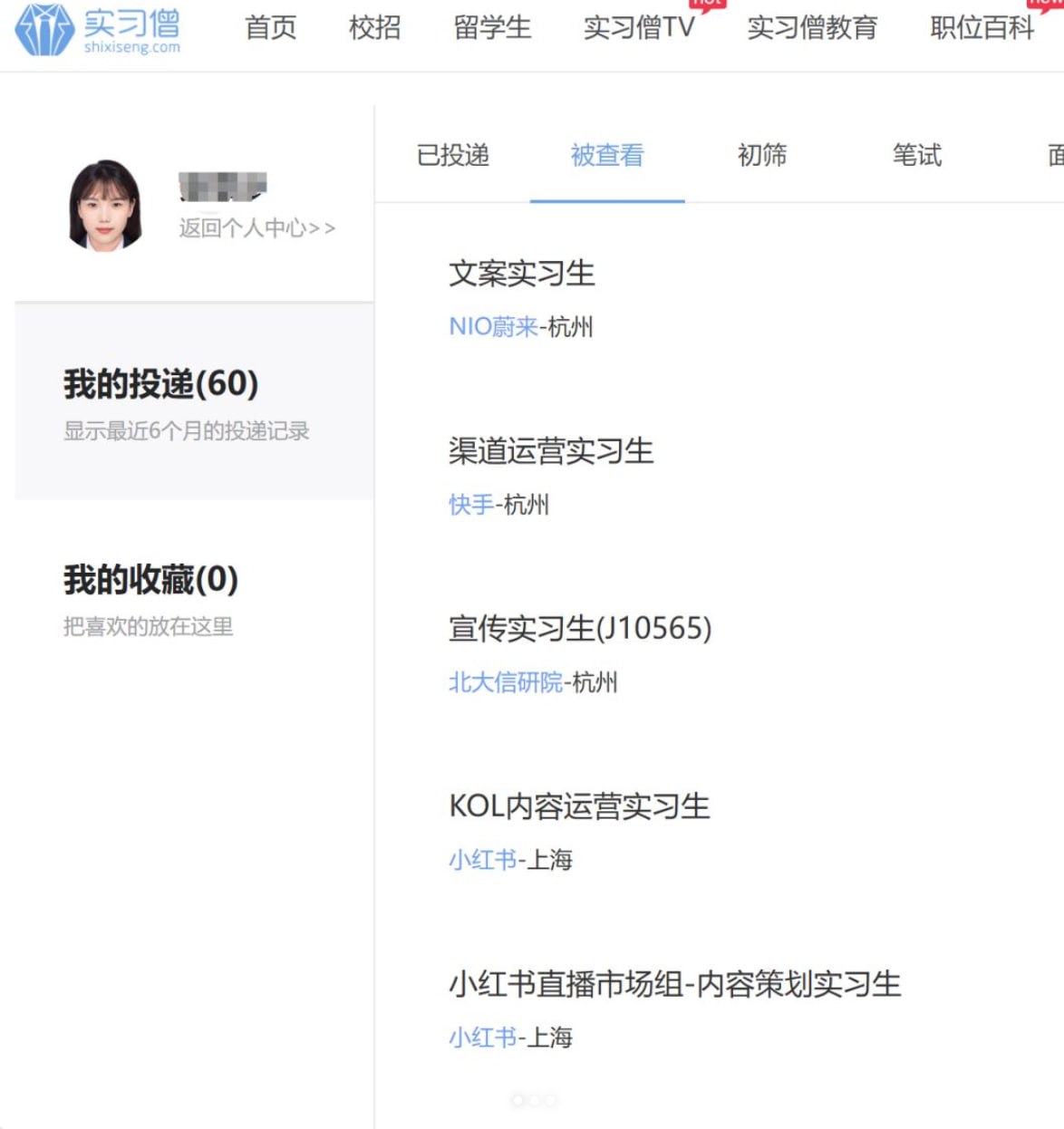Select 我的收藏(0) in the sidebar
This screenshot has height=1129, width=1064.
[x=150, y=581]
